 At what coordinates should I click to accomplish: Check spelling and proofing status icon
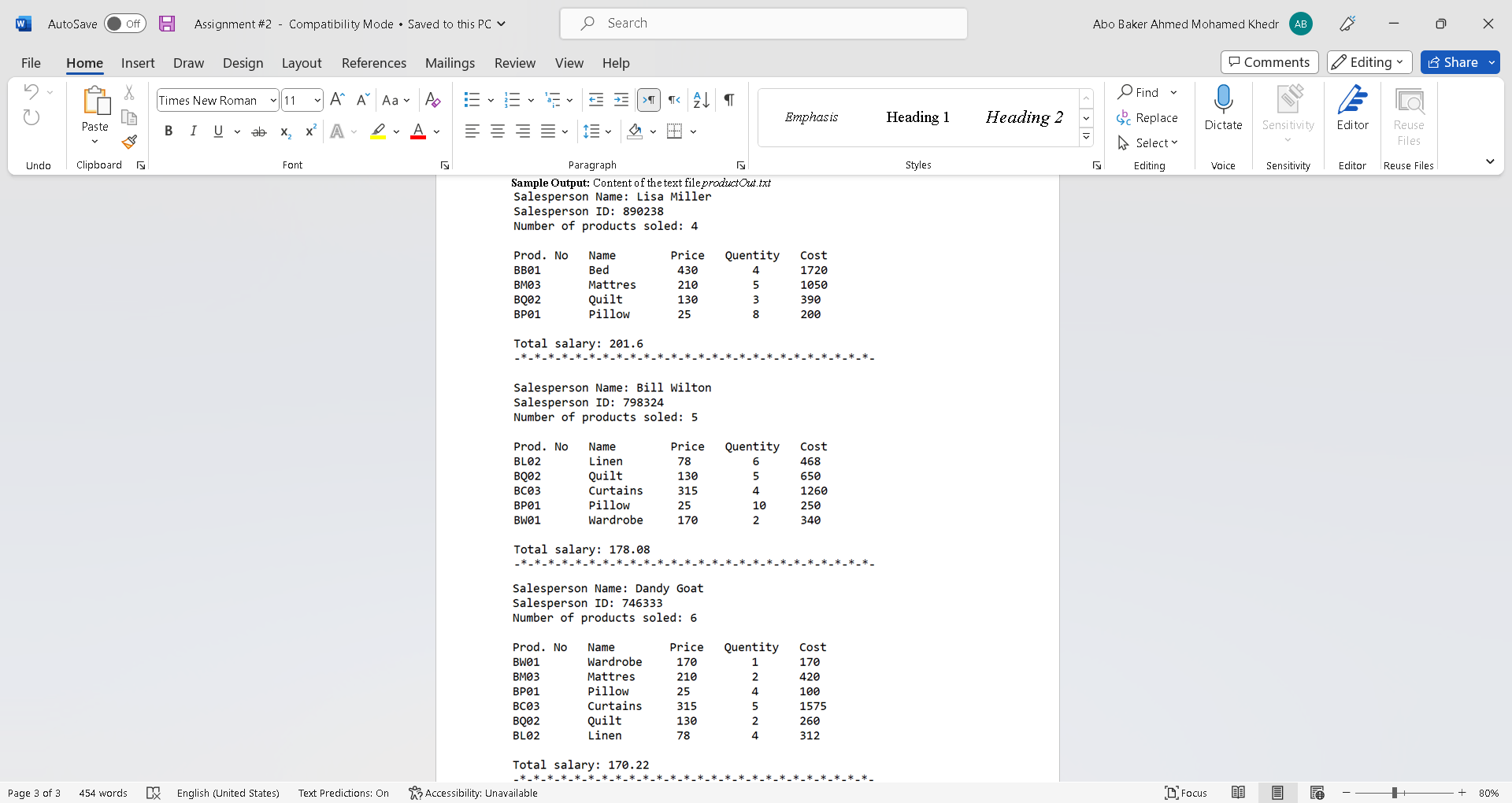coord(154,793)
